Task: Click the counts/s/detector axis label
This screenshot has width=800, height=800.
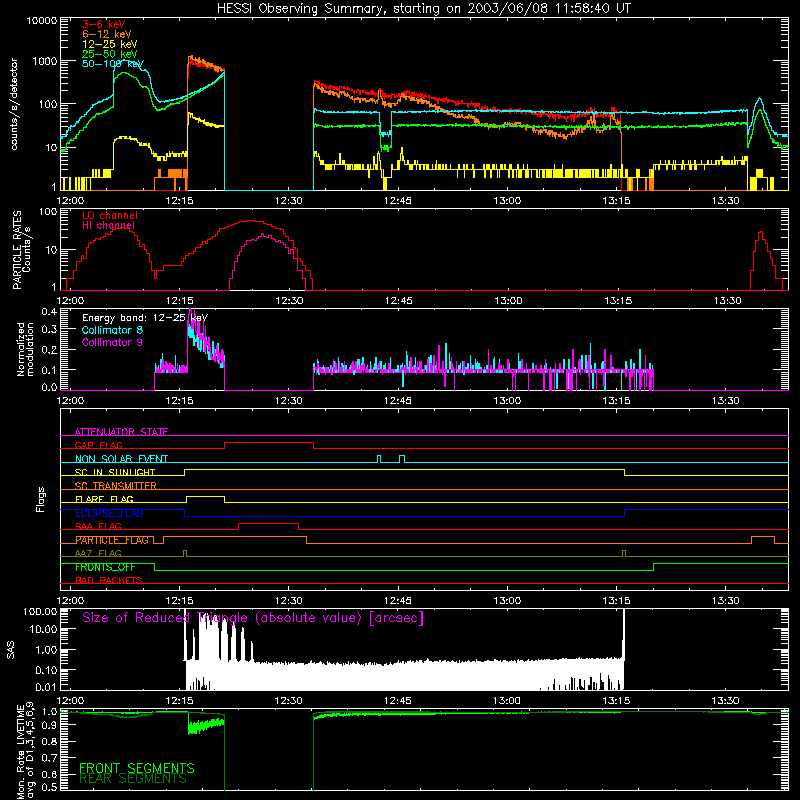Action: pos(14,104)
